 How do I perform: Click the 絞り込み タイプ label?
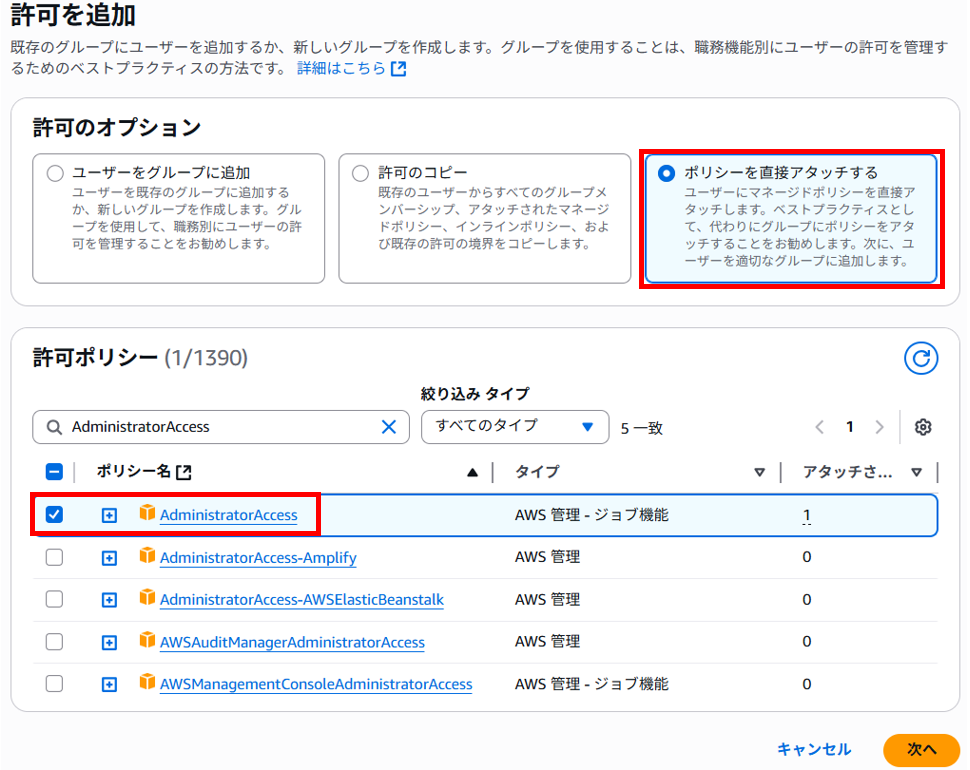(475, 394)
